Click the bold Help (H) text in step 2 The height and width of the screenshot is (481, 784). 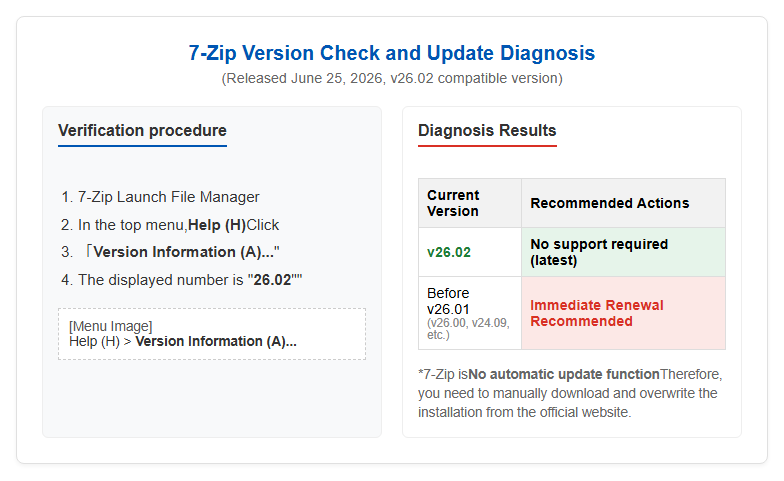pos(216,225)
